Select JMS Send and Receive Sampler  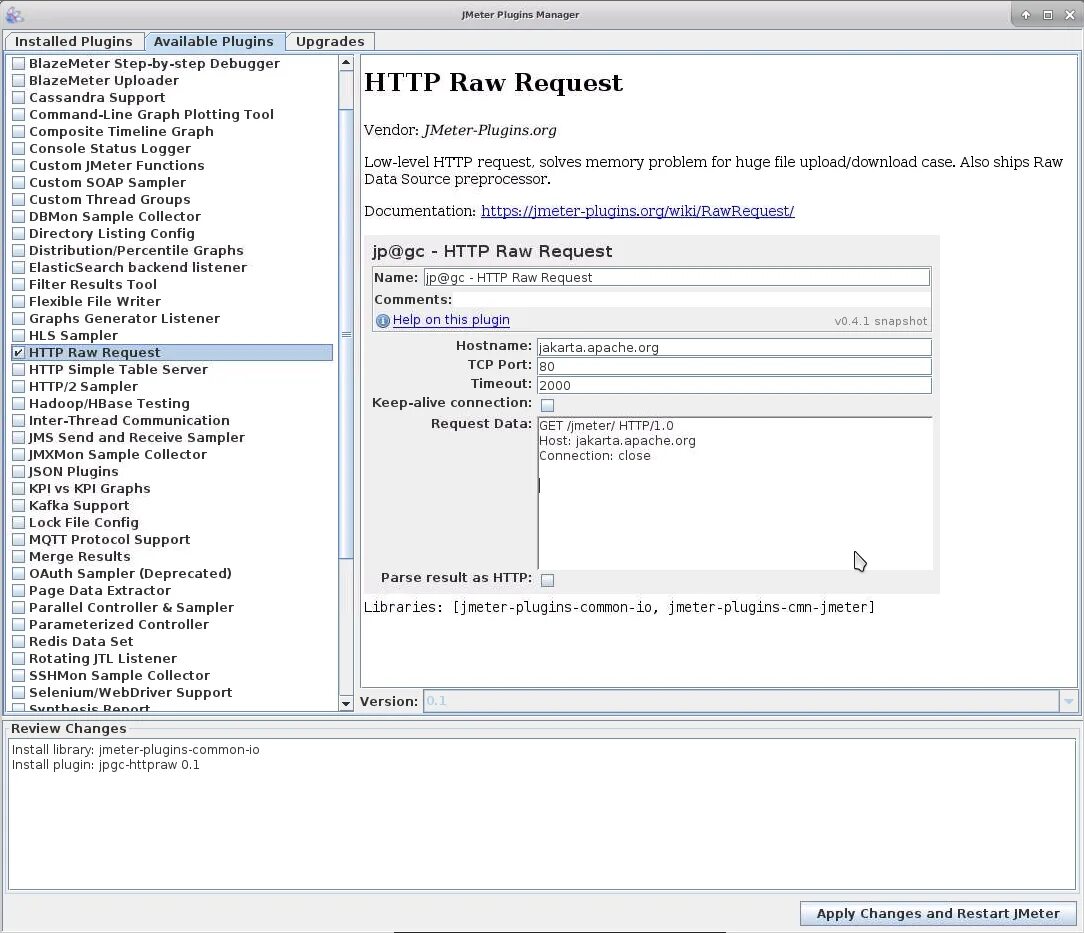(x=137, y=437)
